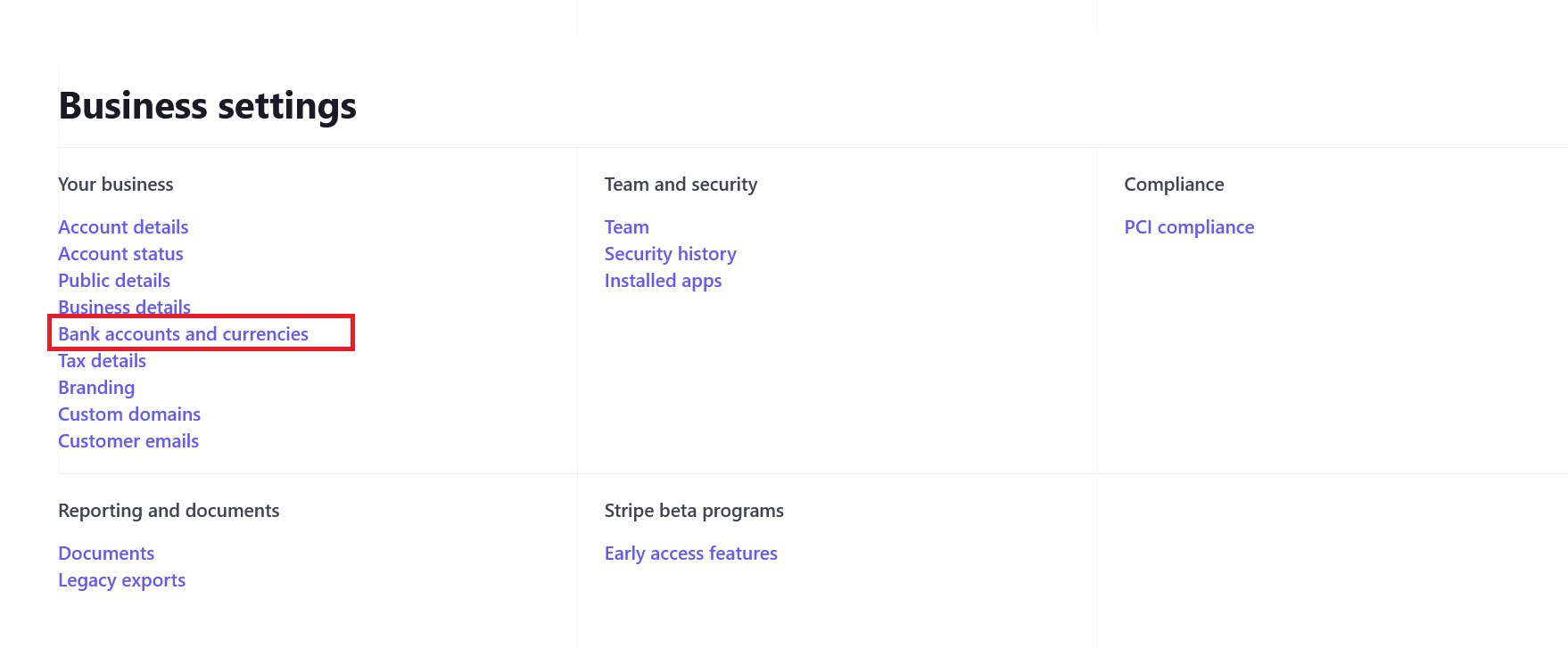Open Customer emails settings
This screenshot has width=1568, height=648.
coord(128,441)
